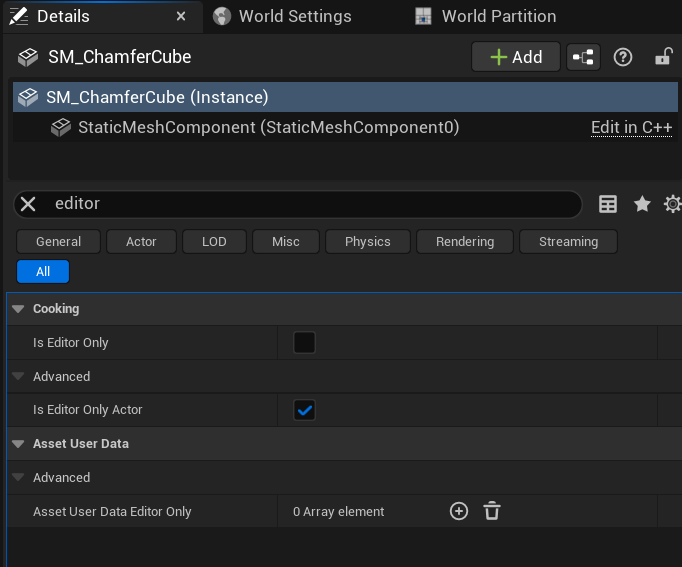
Task: Open the help question mark icon
Action: click(623, 57)
